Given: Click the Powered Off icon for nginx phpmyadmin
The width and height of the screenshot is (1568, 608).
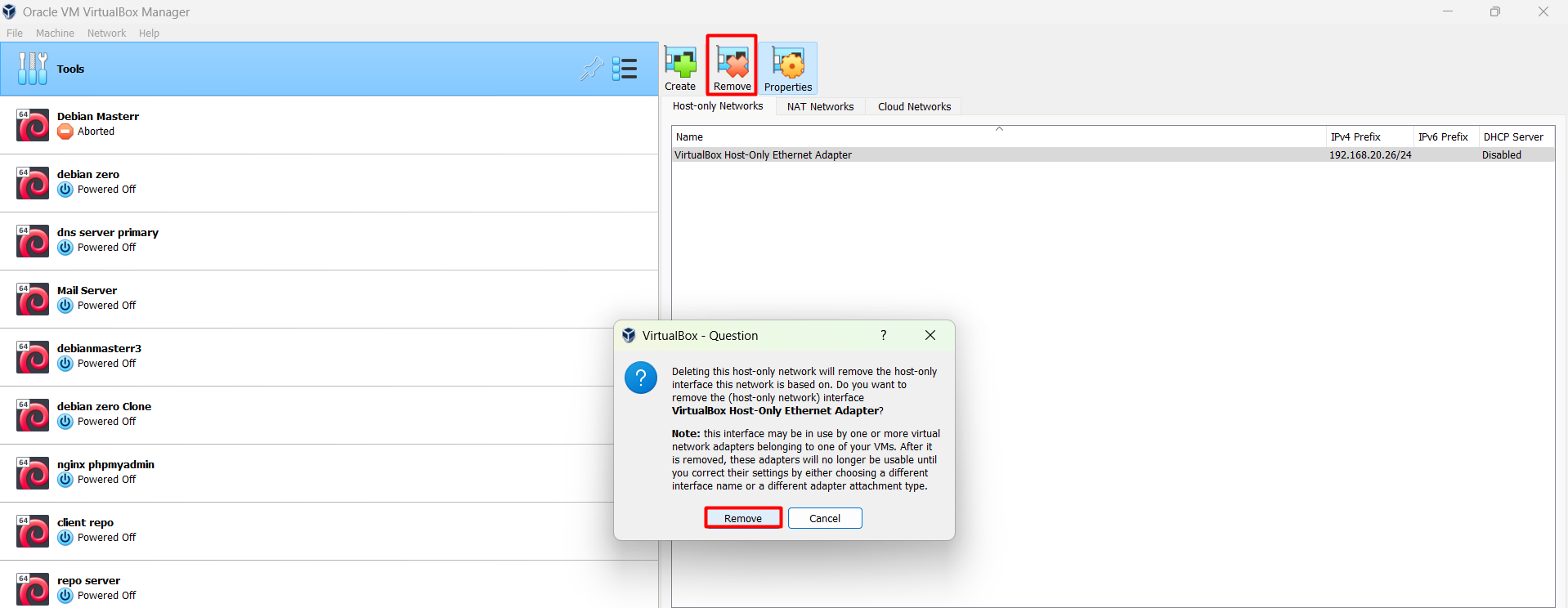Looking at the screenshot, I should [x=65, y=480].
